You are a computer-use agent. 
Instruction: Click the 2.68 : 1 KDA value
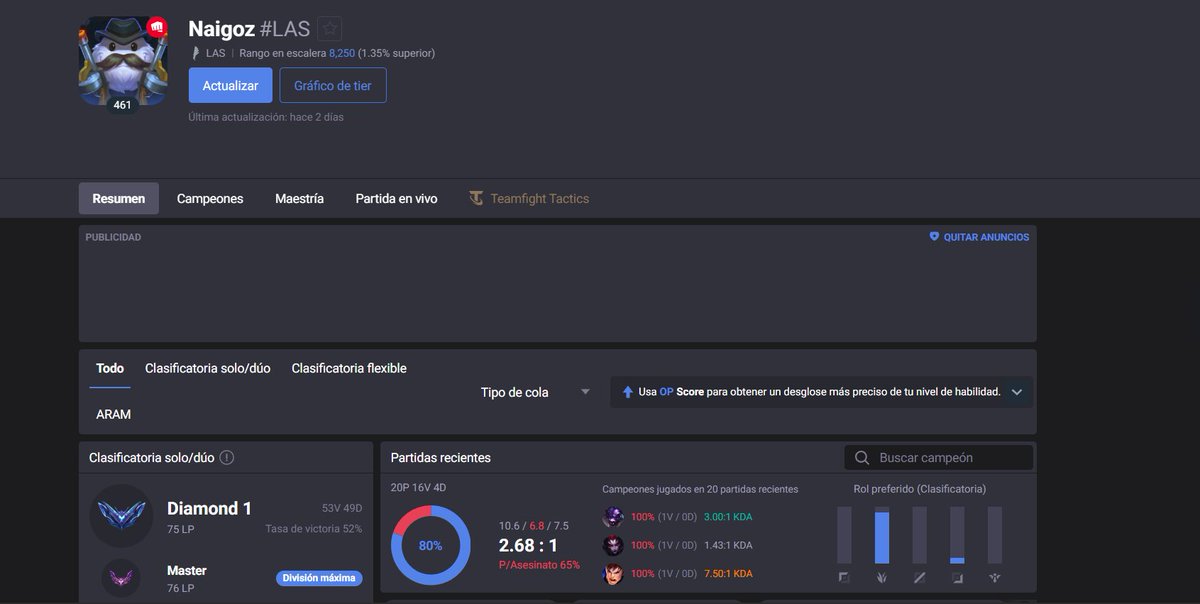(x=528, y=545)
